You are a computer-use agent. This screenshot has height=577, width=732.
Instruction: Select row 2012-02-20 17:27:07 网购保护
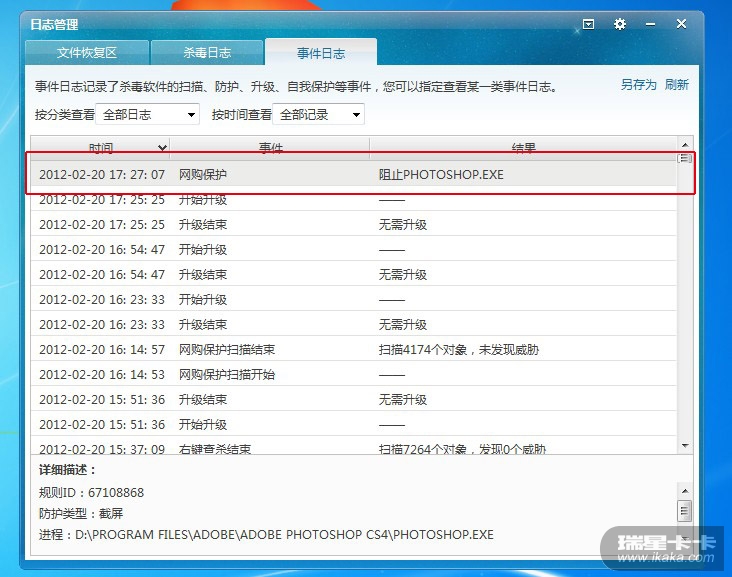click(x=353, y=175)
